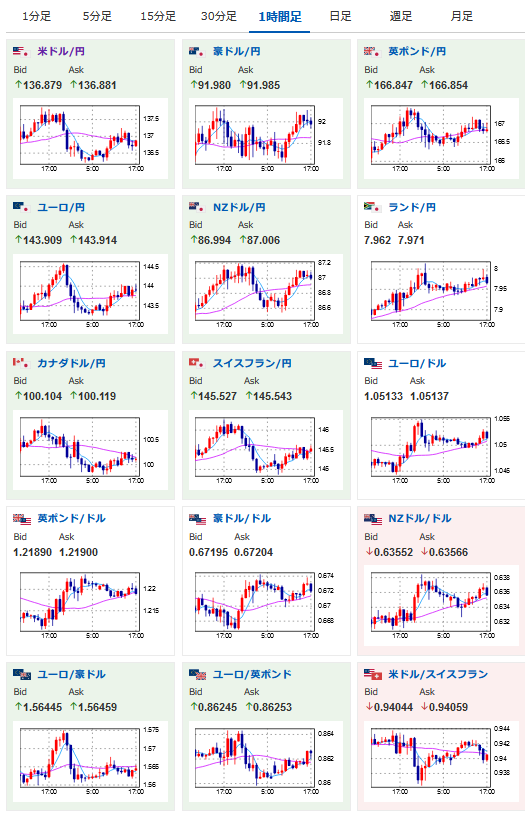Switch to the 5分足 tab
525x814 pixels.
pyautogui.click(x=97, y=17)
